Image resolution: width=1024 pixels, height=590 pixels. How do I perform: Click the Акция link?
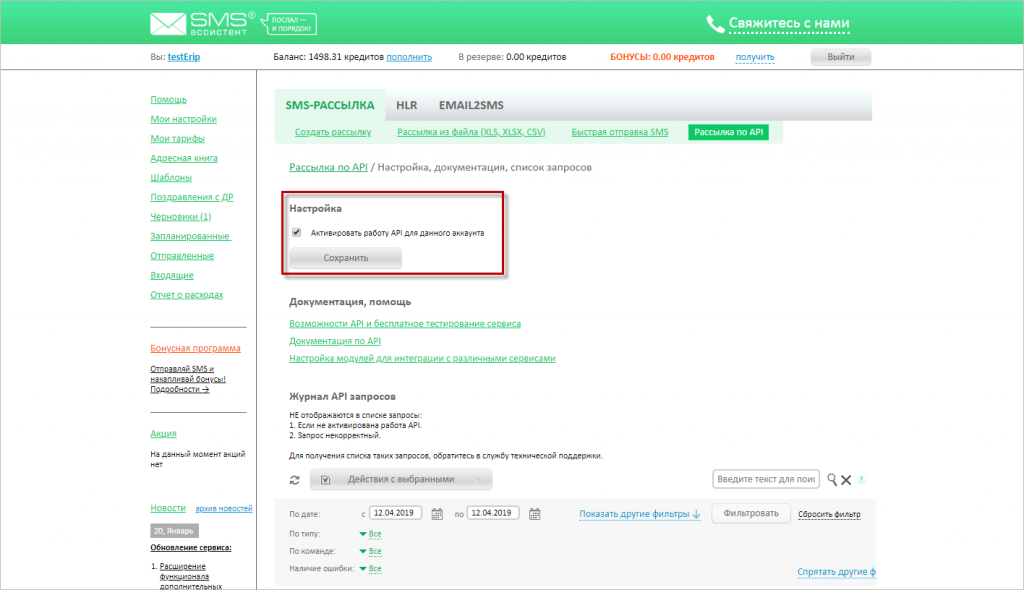(x=163, y=433)
